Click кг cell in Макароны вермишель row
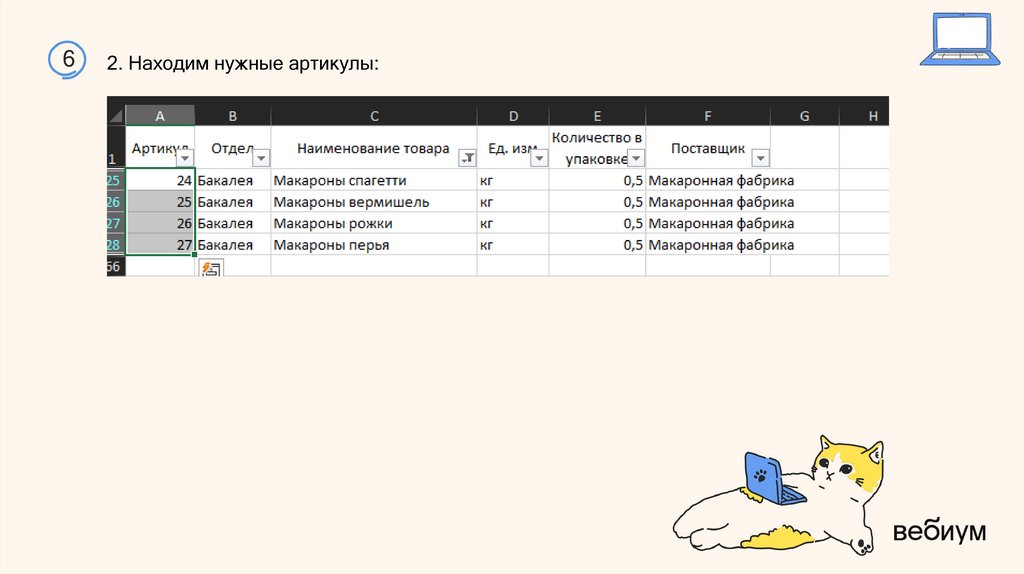 tap(513, 201)
